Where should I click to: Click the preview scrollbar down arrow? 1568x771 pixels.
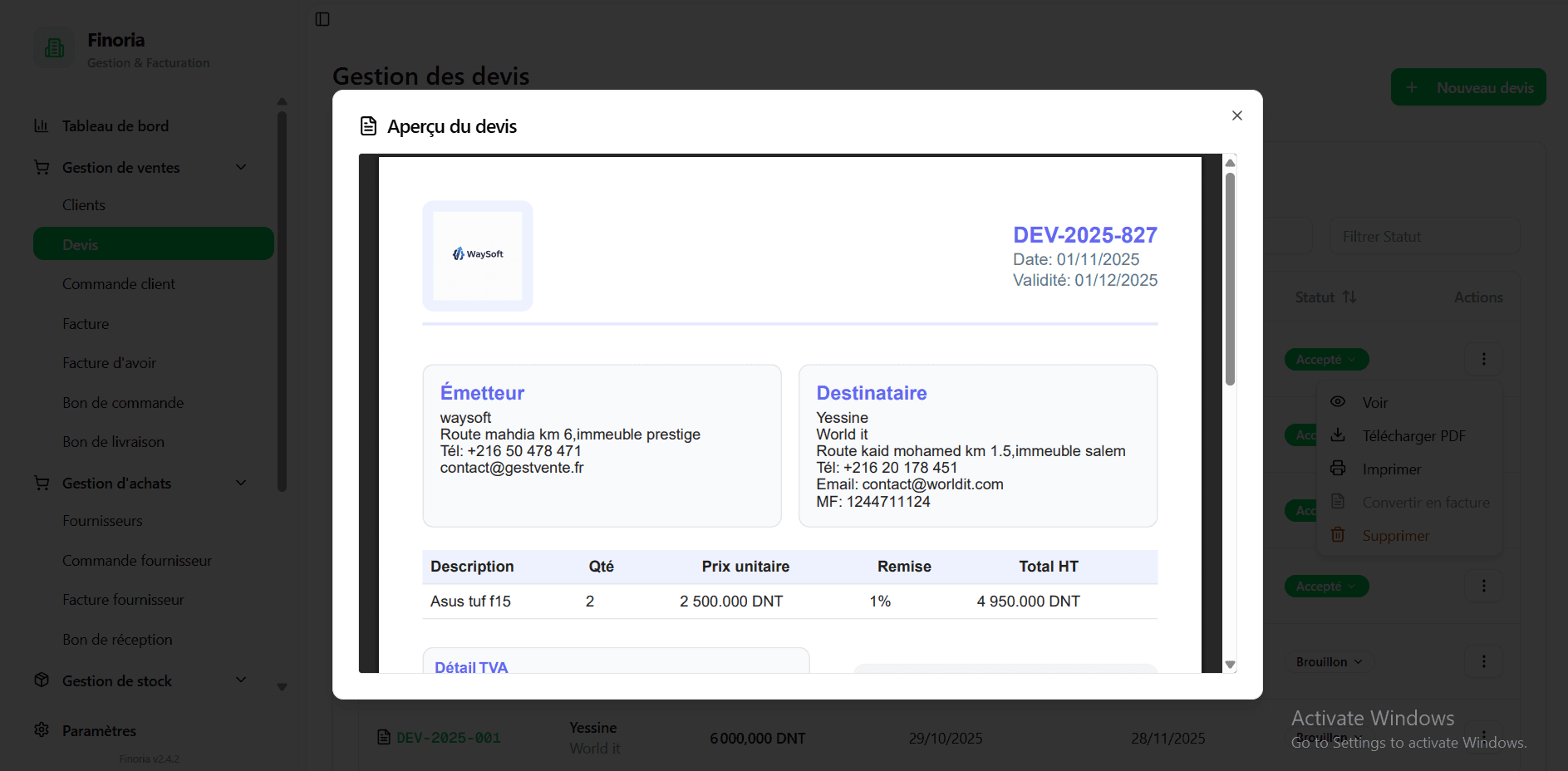click(x=1231, y=665)
